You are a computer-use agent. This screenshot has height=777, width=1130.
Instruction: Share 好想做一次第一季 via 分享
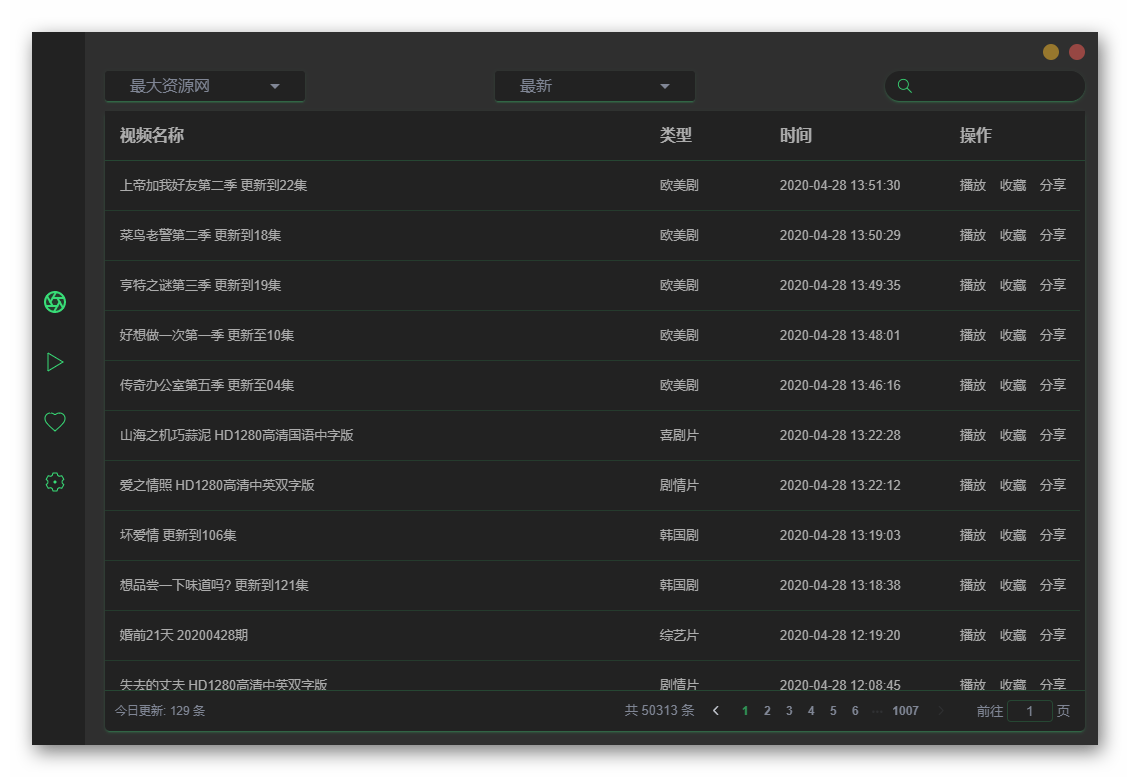(1052, 335)
